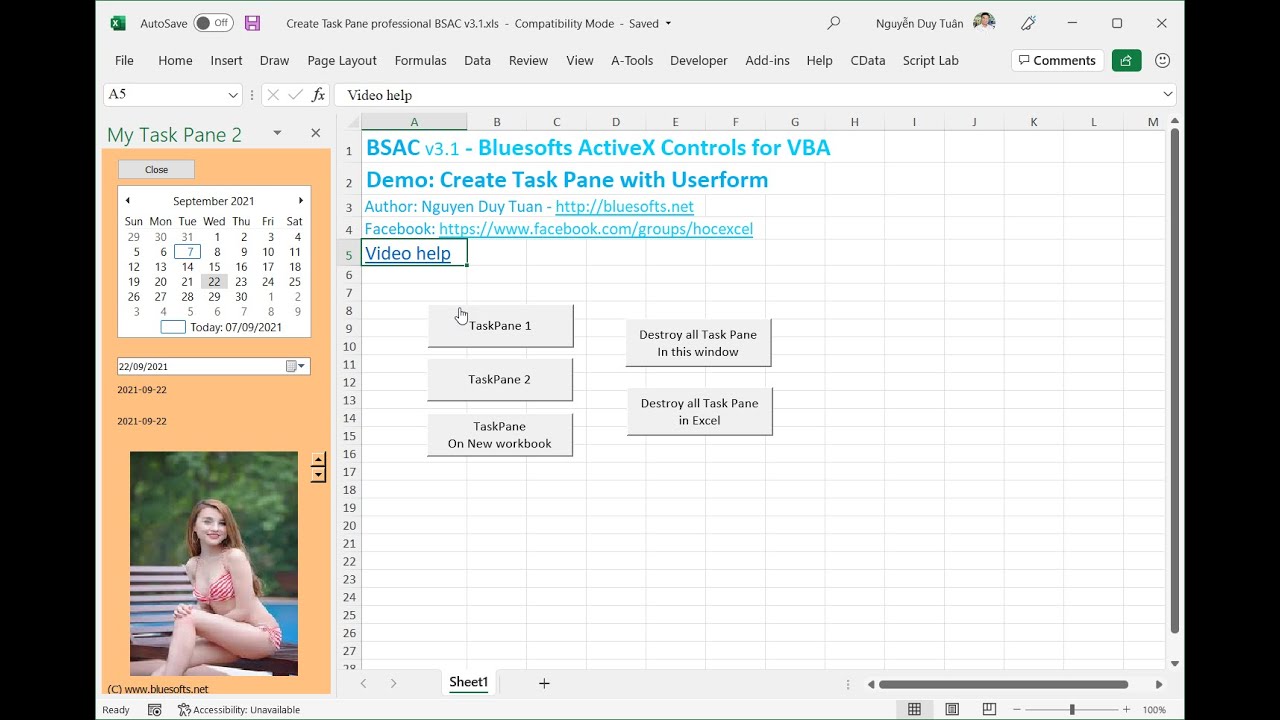1280x720 pixels.
Task: Click the spin down arrow beside the photo
Action: coord(318,475)
